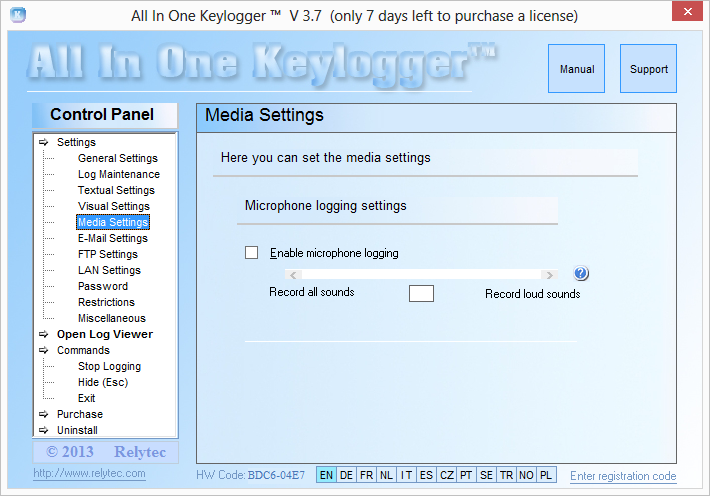Visit the www.relytec.com link

[89, 473]
